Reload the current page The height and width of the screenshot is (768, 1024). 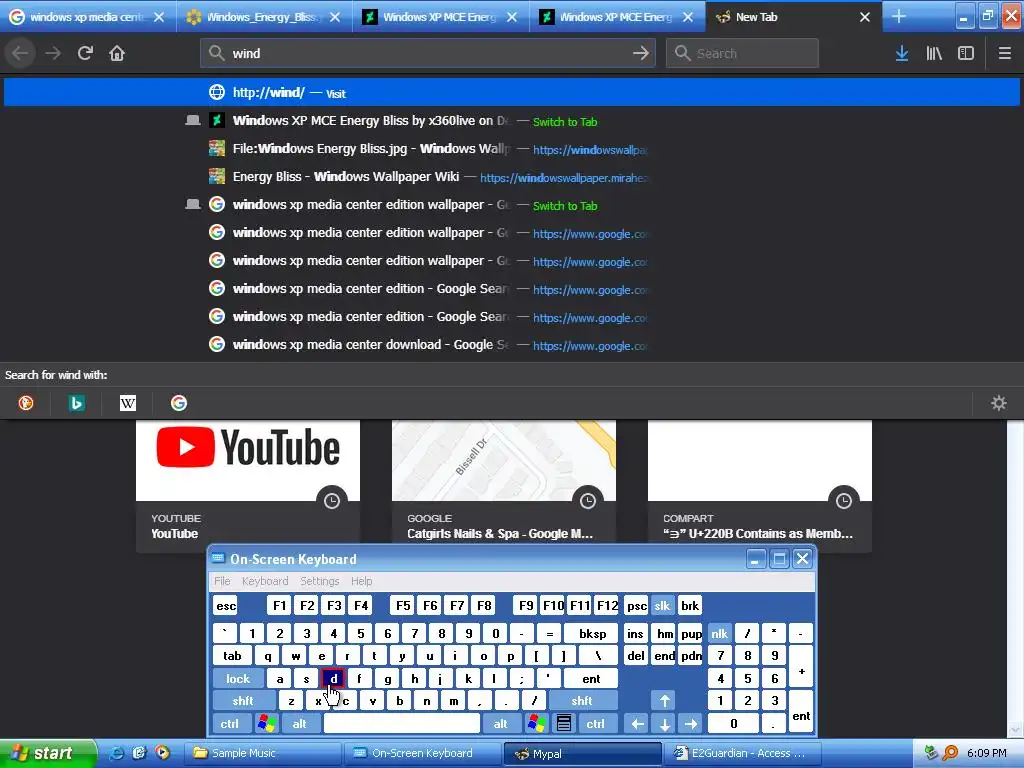[x=85, y=53]
